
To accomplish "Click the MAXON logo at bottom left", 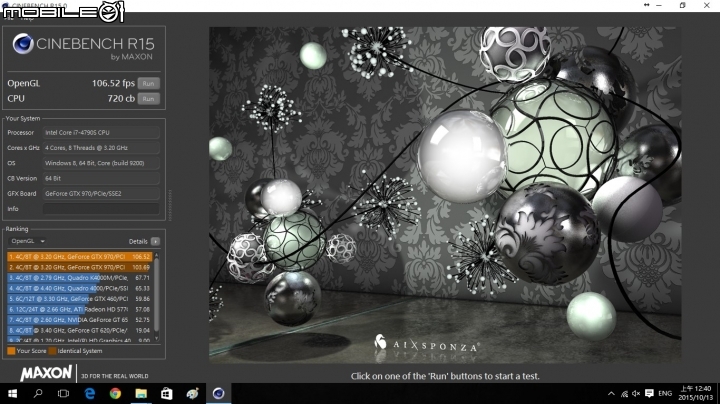I will (46, 373).
